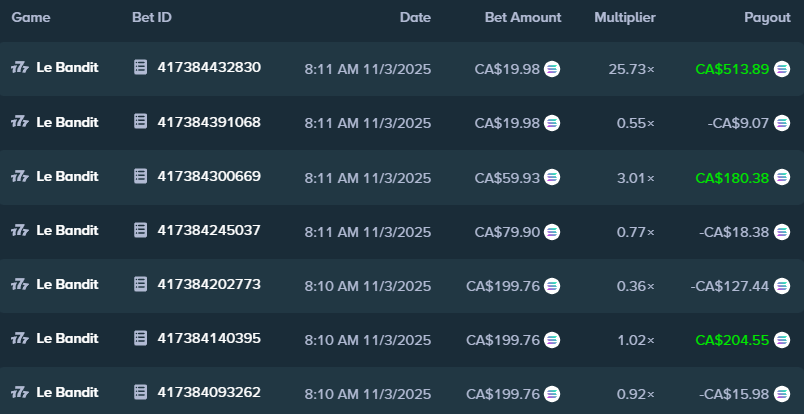Click Solana coin icon beside -CA$18.38 payout
The width and height of the screenshot is (804, 414).
point(782,232)
